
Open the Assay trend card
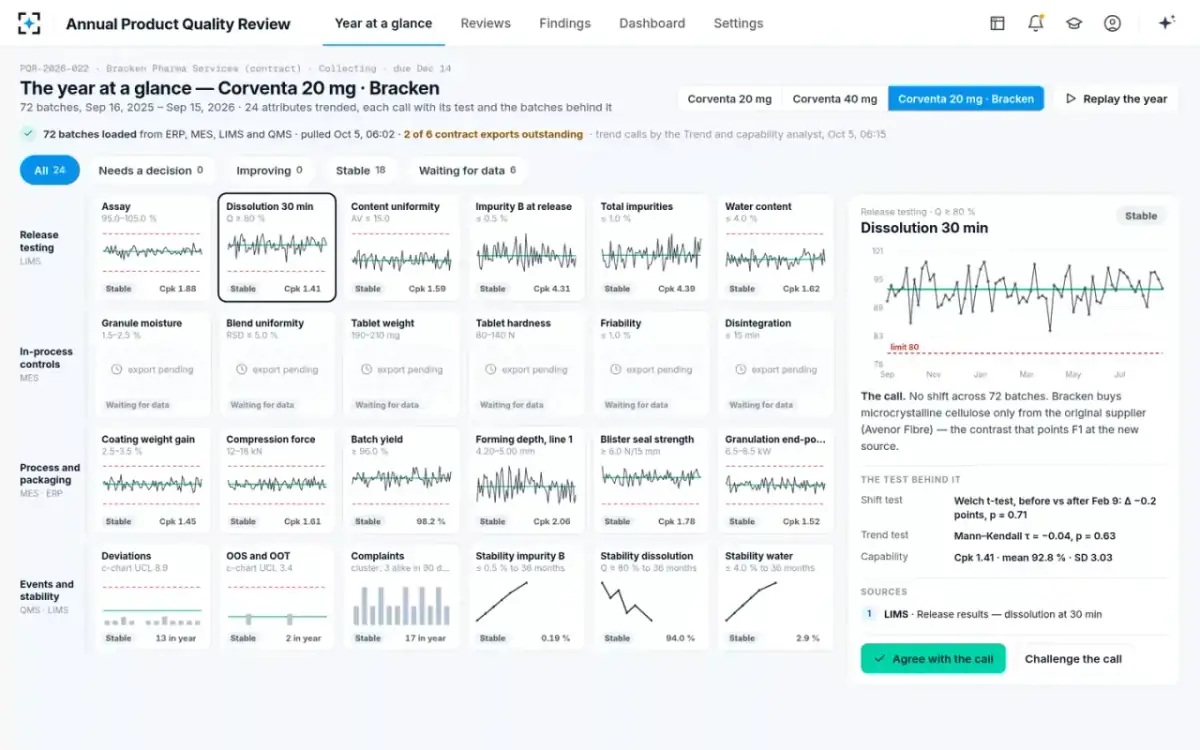(152, 247)
